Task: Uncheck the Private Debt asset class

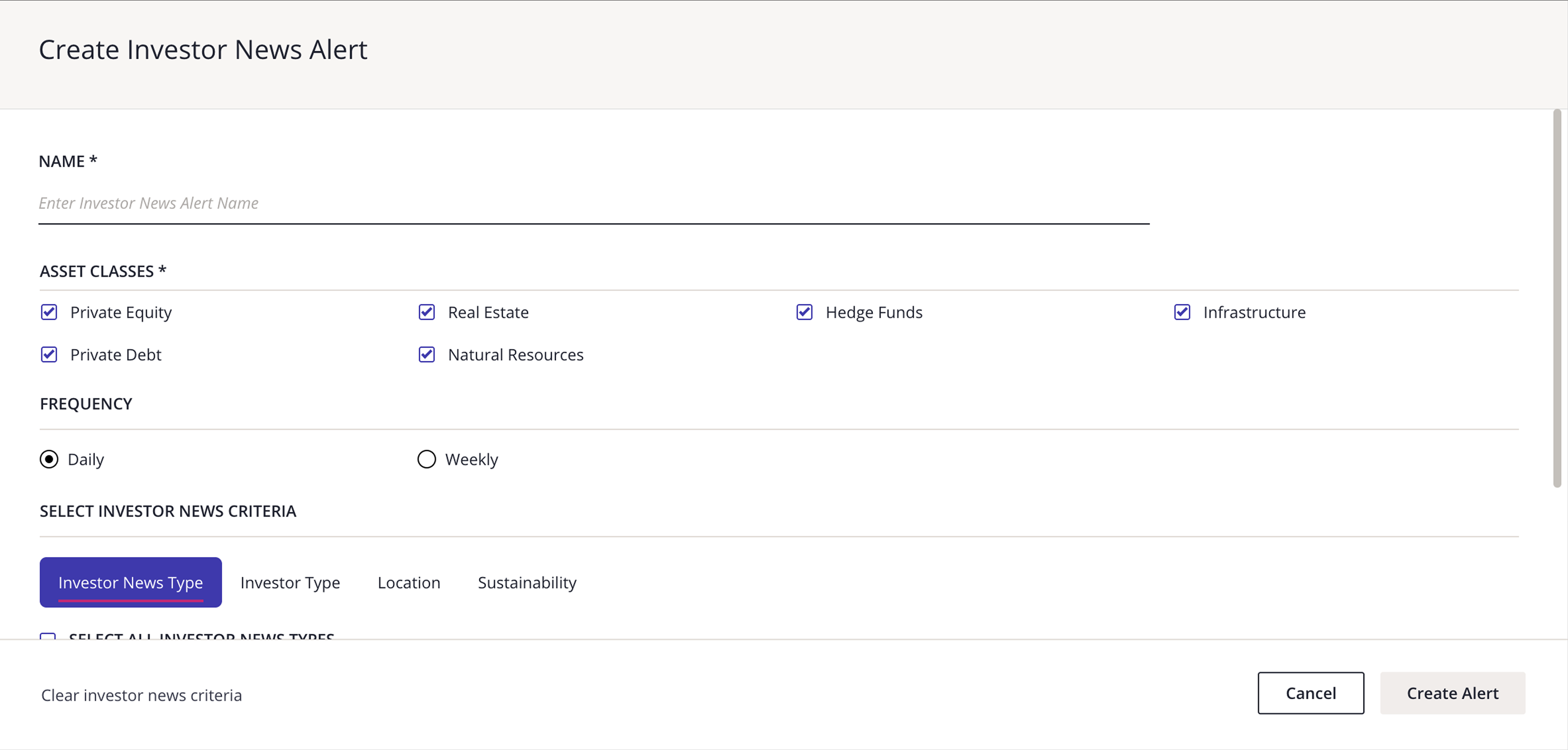Action: click(x=49, y=354)
